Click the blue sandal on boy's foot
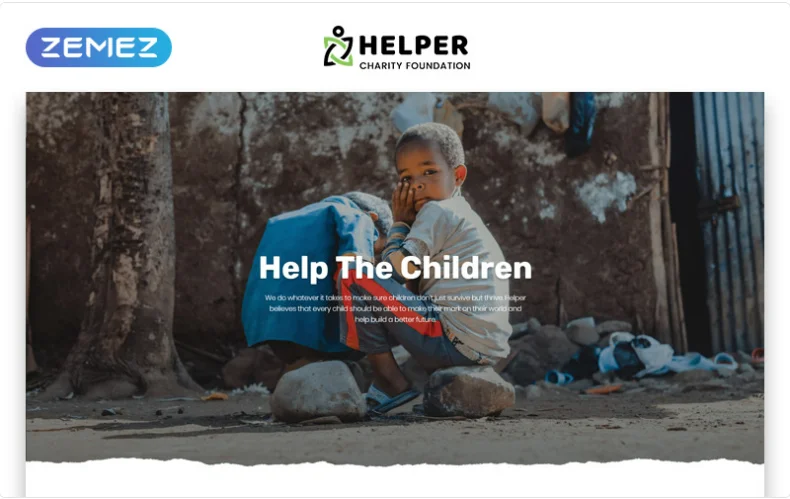 pos(392,398)
